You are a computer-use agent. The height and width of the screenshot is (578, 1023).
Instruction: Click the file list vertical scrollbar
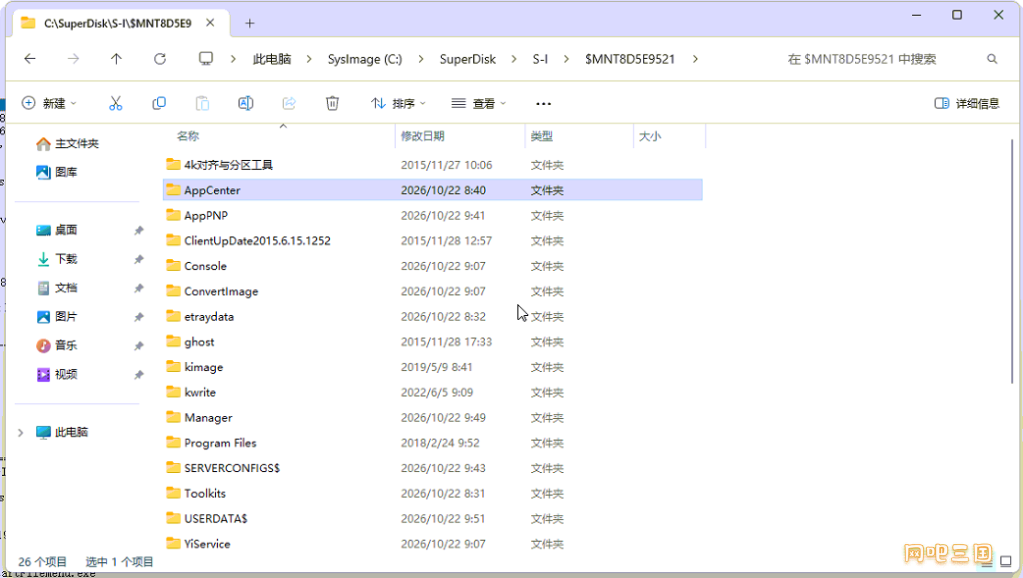(1012, 261)
